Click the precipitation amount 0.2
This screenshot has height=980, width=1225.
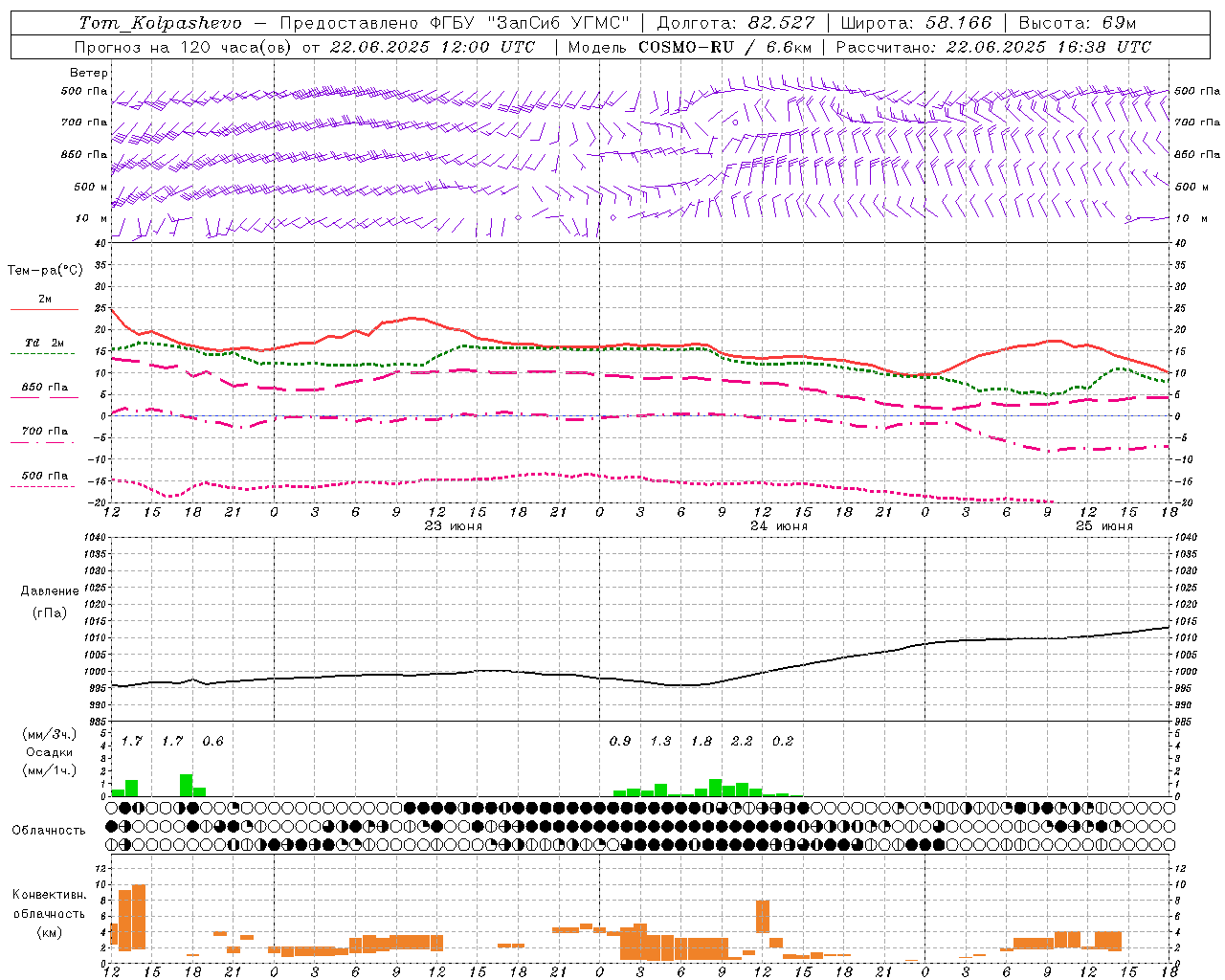[x=783, y=742]
